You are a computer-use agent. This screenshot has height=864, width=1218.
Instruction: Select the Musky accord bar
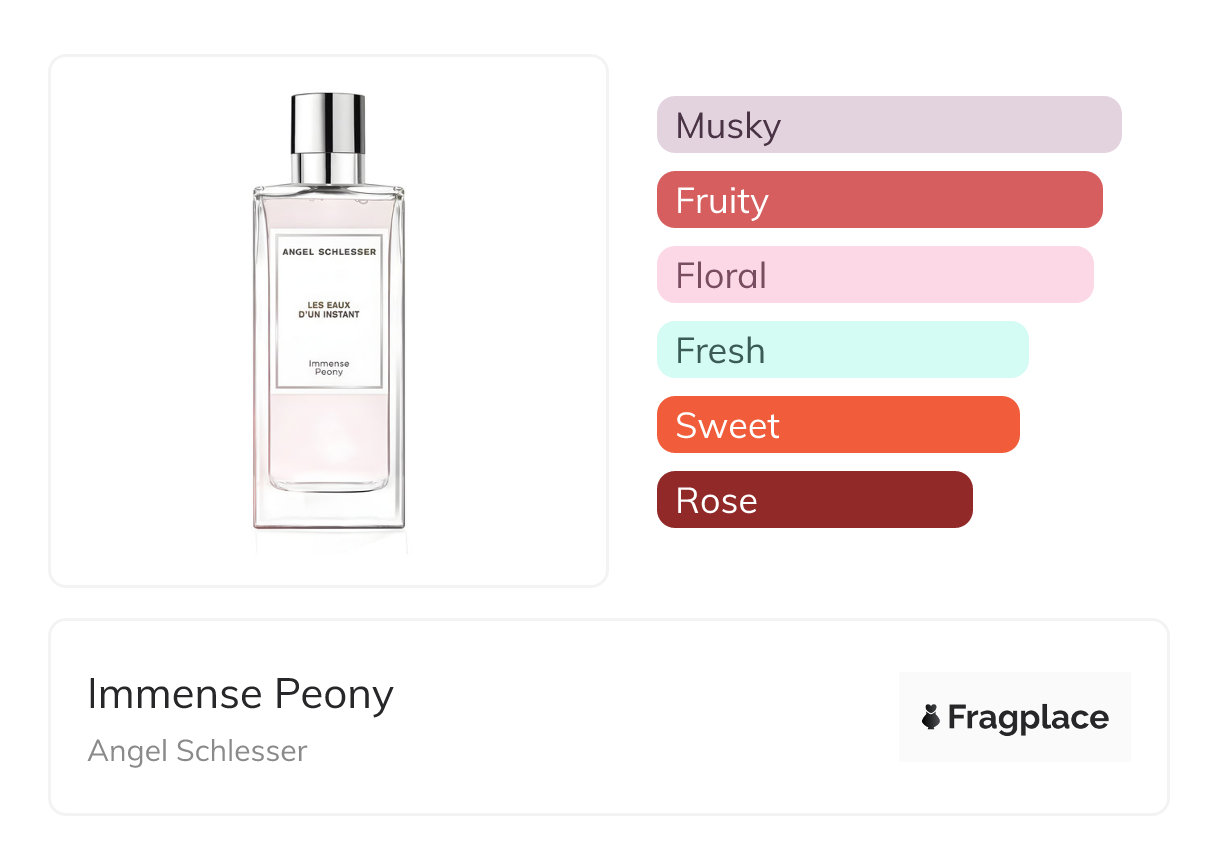click(888, 125)
